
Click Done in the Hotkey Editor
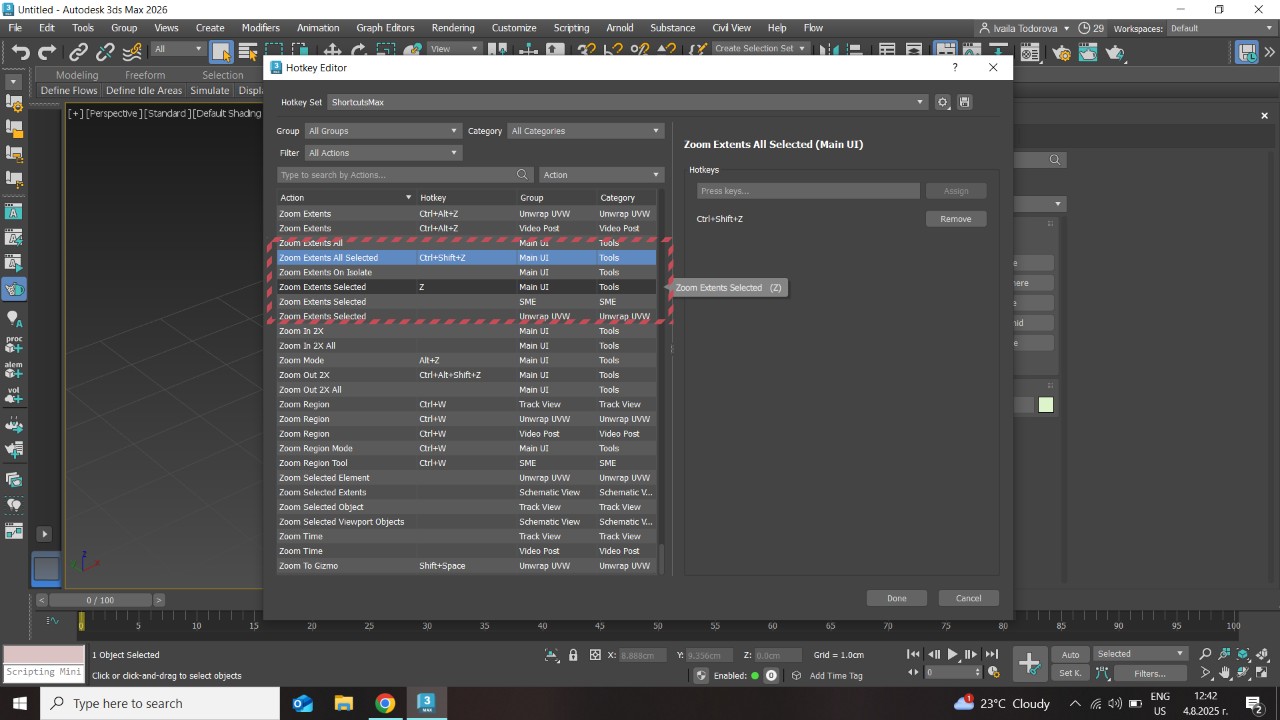coord(896,598)
